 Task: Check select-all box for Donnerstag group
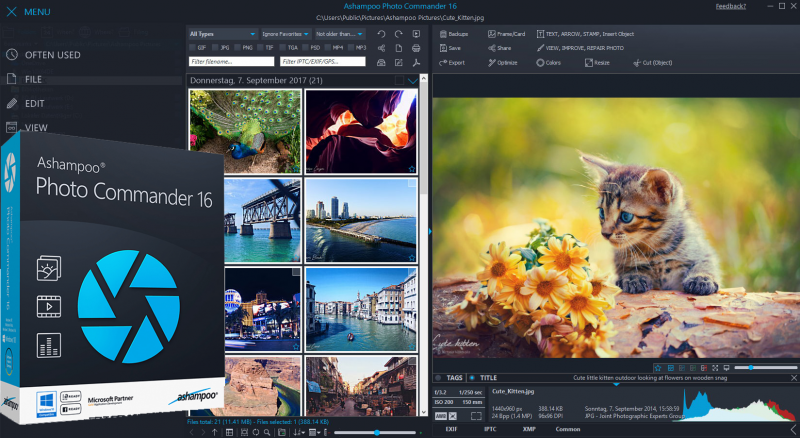399,80
